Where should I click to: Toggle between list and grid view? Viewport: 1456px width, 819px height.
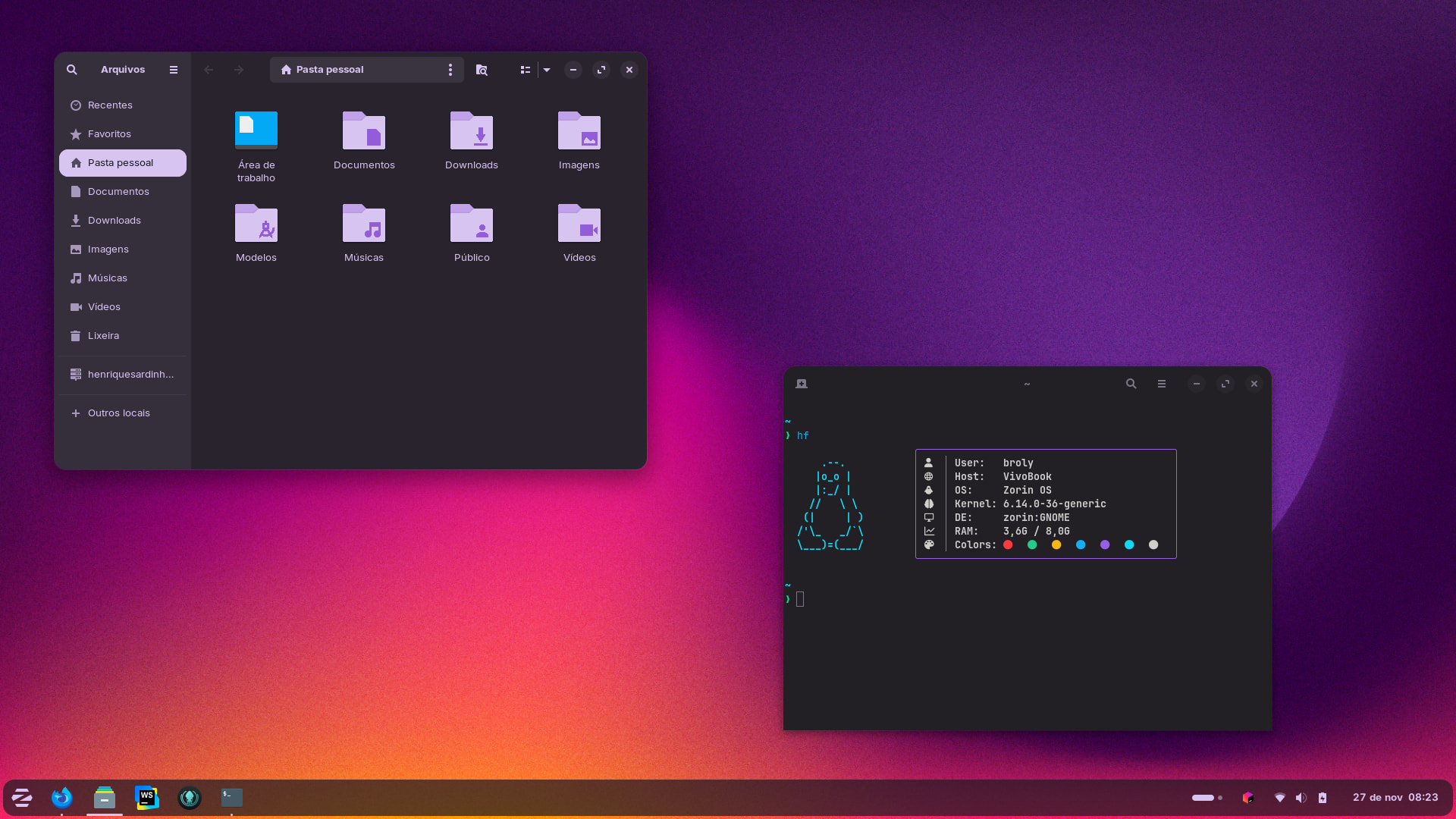pos(525,70)
